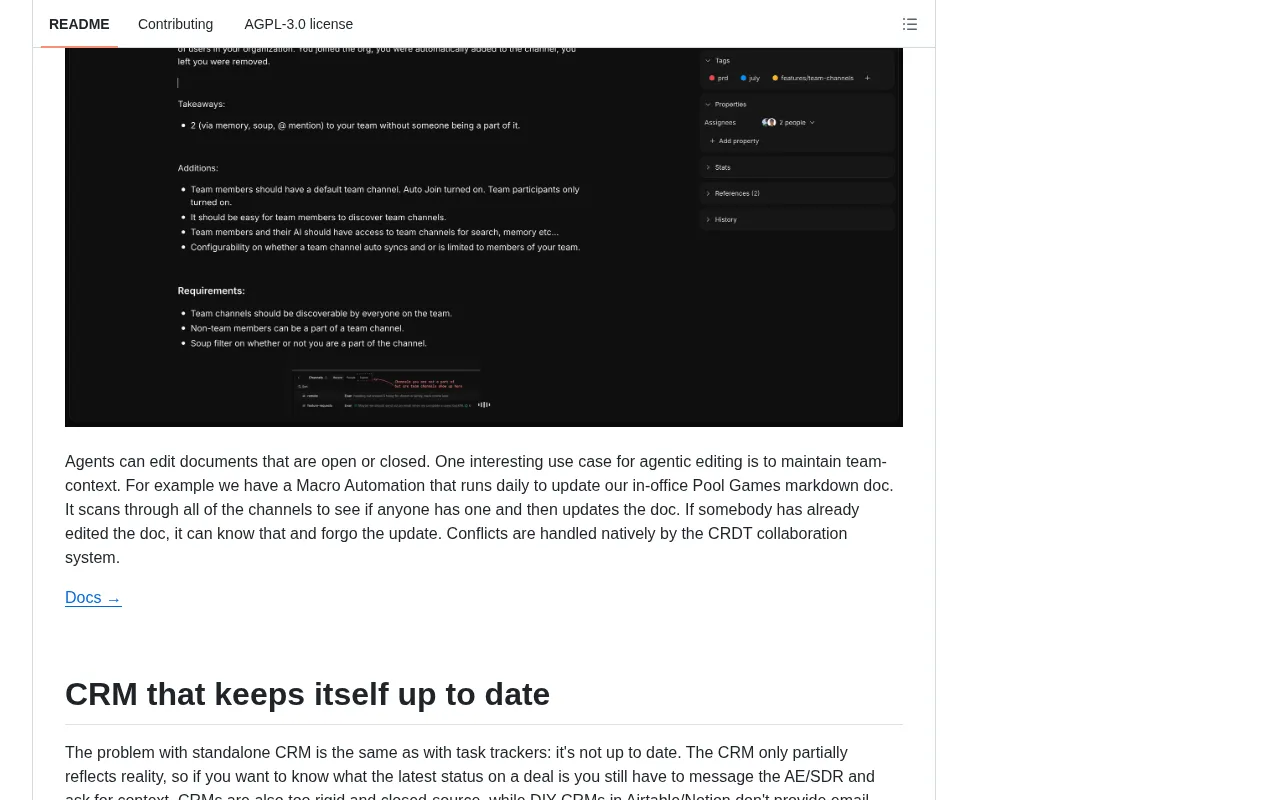The height and width of the screenshot is (800, 1280).
Task: Switch to the README tab
Action: [x=79, y=24]
